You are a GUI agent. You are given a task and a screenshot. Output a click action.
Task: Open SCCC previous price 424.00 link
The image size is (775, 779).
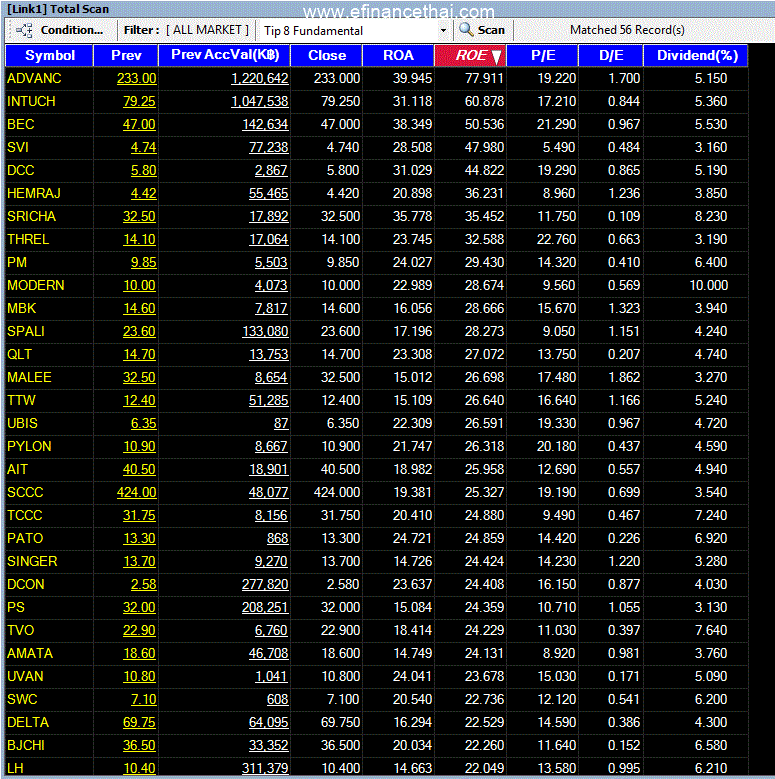(137, 492)
